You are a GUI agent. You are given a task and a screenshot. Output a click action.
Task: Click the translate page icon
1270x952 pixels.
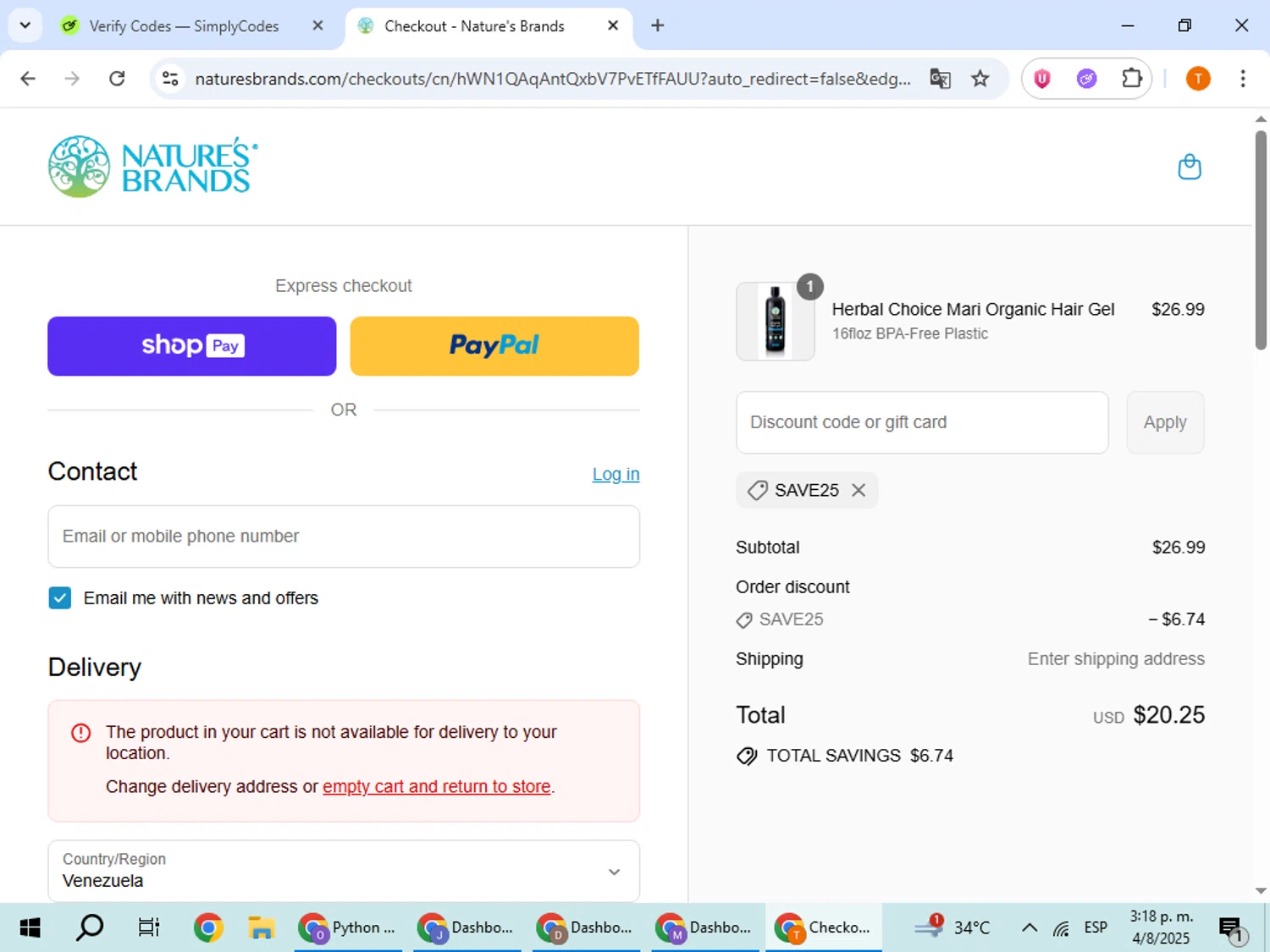pyautogui.click(x=940, y=79)
